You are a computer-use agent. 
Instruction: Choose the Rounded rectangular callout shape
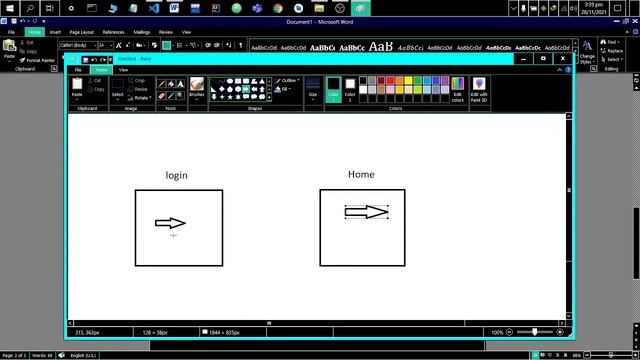(x=246, y=97)
